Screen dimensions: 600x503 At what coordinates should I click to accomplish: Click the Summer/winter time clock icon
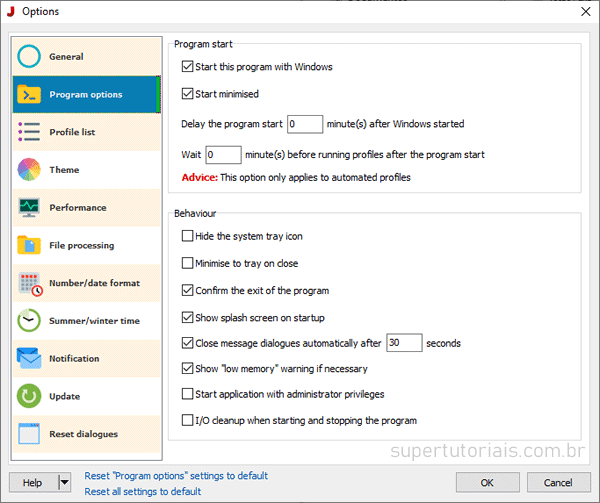coord(29,321)
